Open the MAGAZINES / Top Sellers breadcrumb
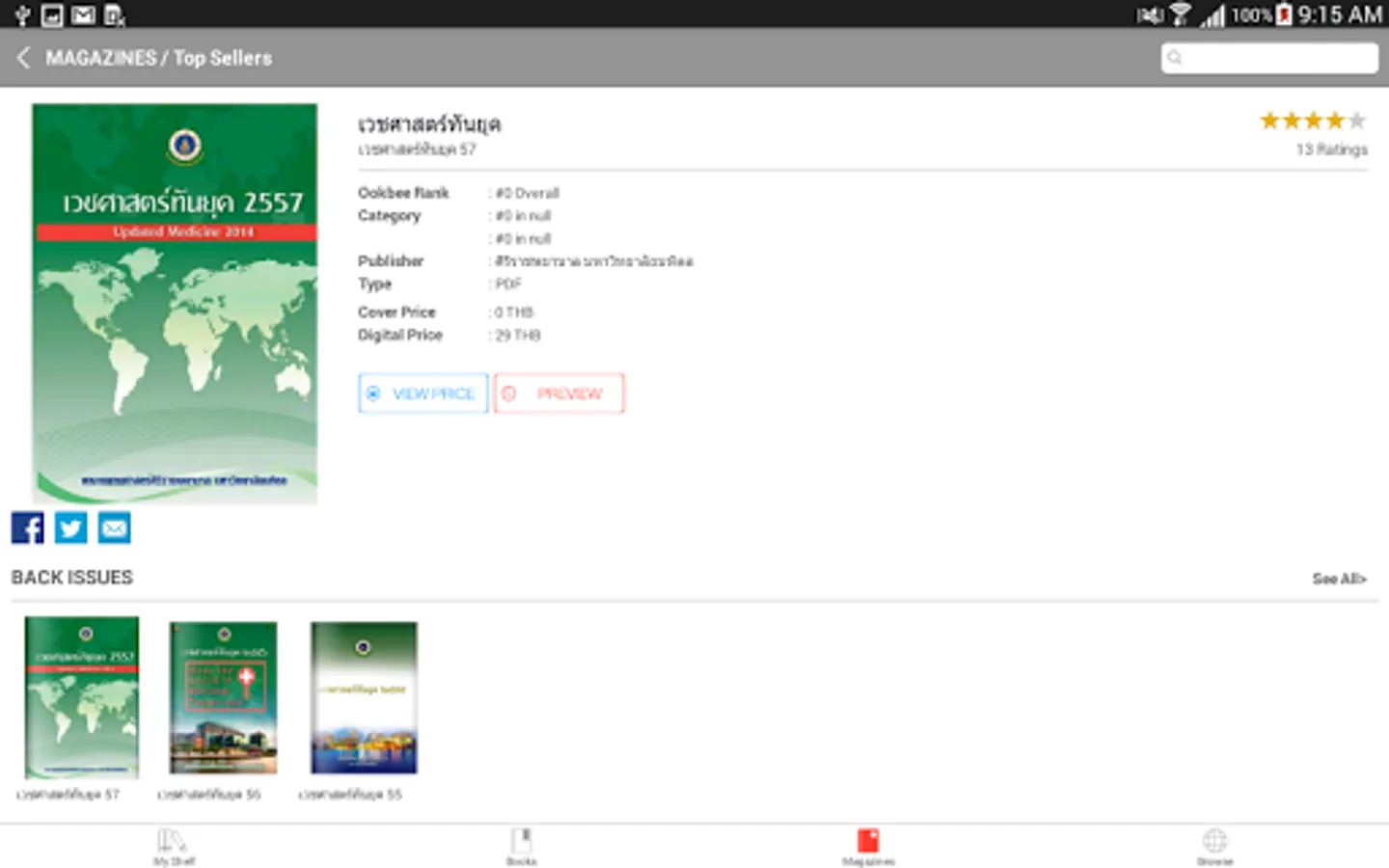The image size is (1389, 868). click(x=158, y=58)
